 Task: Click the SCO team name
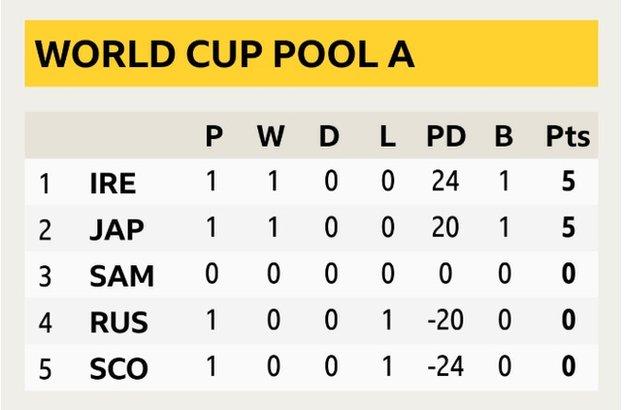[118, 369]
